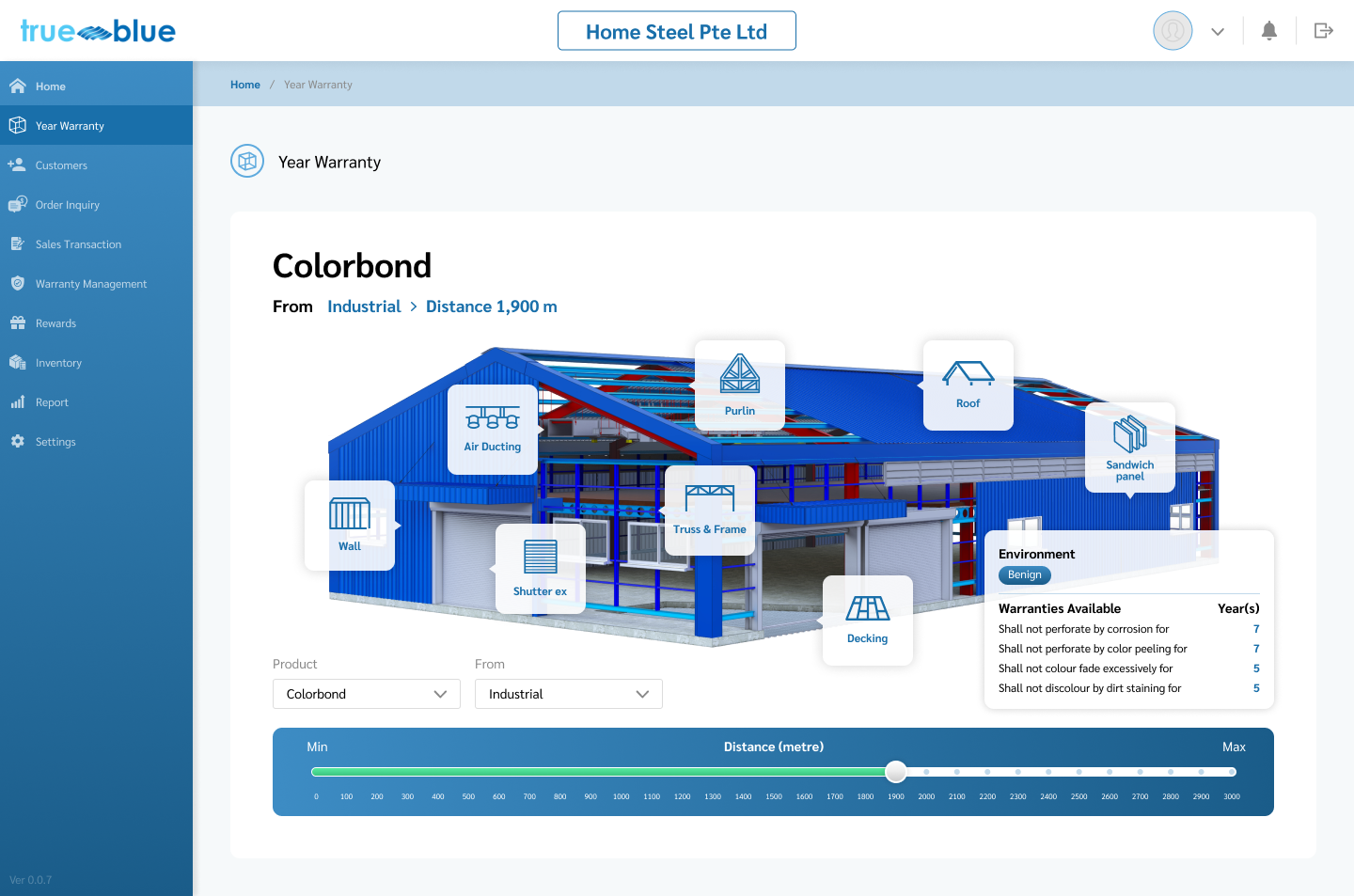Click the Benign environment badge
This screenshot has width=1354, height=896.
pyautogui.click(x=1025, y=575)
